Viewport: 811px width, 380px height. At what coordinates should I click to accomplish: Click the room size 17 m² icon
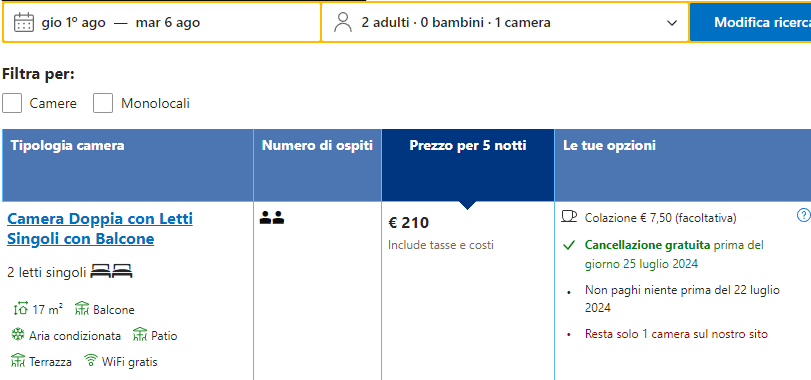point(21,309)
